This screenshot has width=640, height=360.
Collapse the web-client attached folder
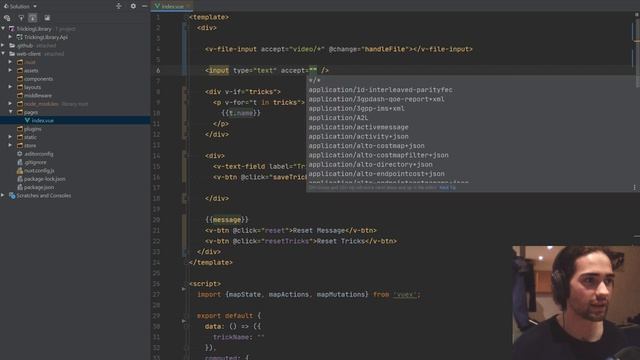point(3,53)
